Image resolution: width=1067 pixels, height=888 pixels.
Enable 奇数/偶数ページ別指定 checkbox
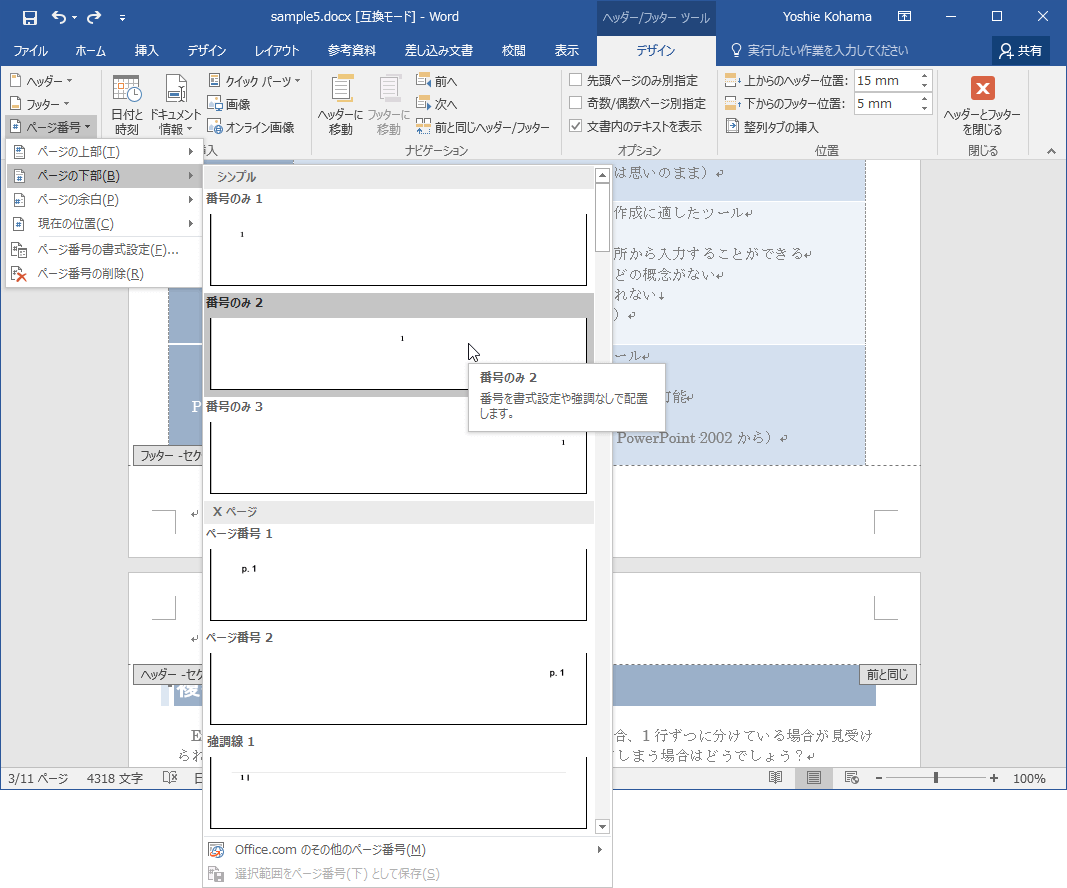(575, 103)
